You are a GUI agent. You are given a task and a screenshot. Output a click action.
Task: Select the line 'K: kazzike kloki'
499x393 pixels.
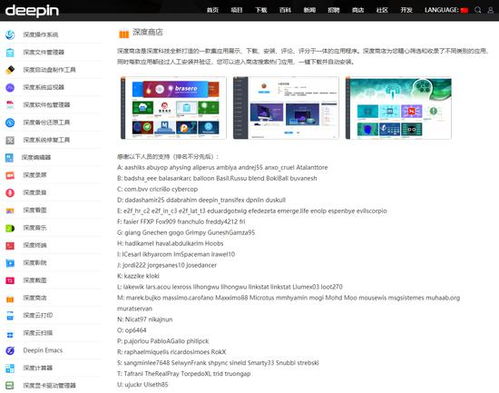[138, 276]
